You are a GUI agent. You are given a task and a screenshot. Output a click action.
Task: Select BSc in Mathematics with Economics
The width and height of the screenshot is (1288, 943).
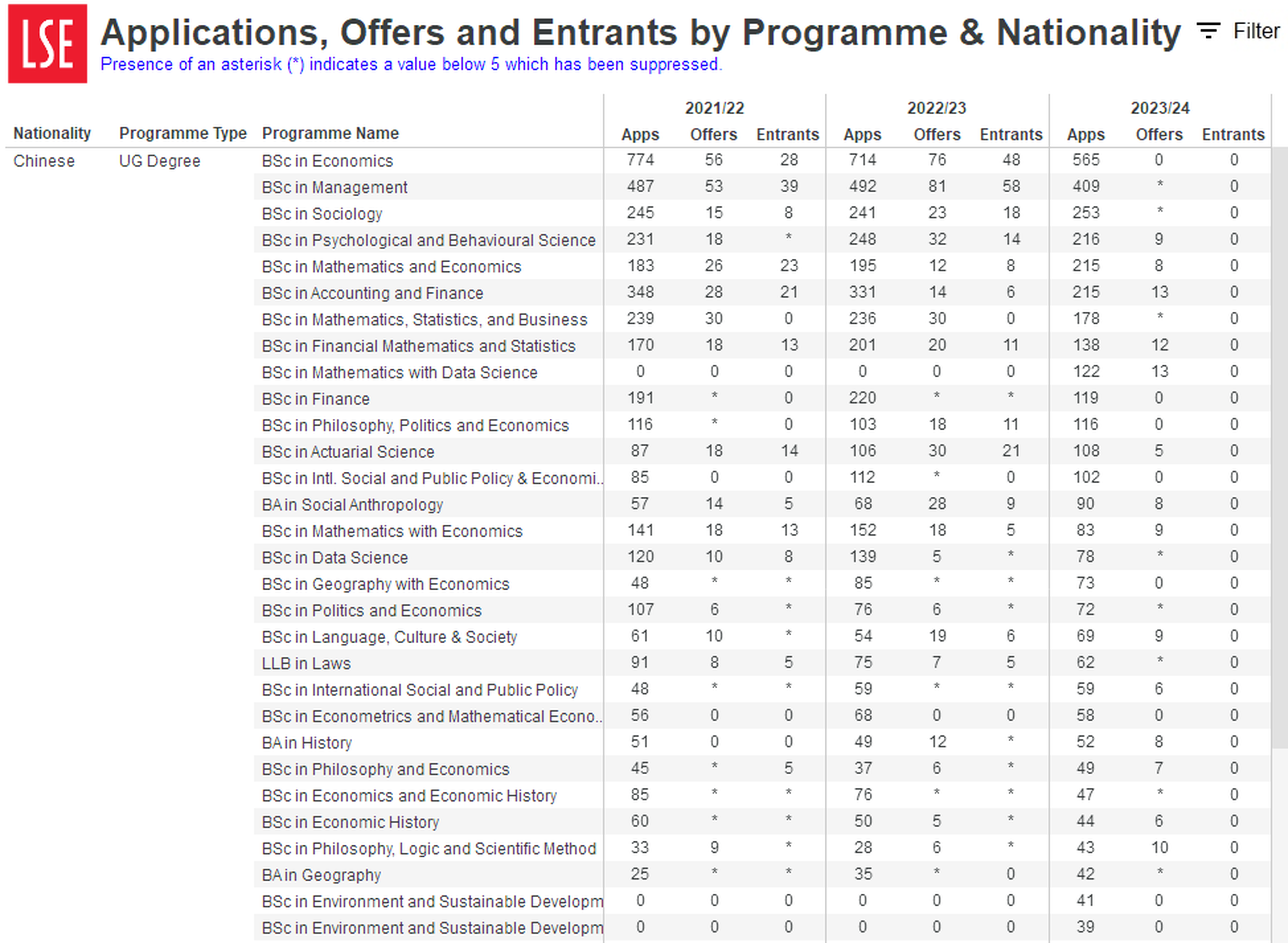point(392,532)
